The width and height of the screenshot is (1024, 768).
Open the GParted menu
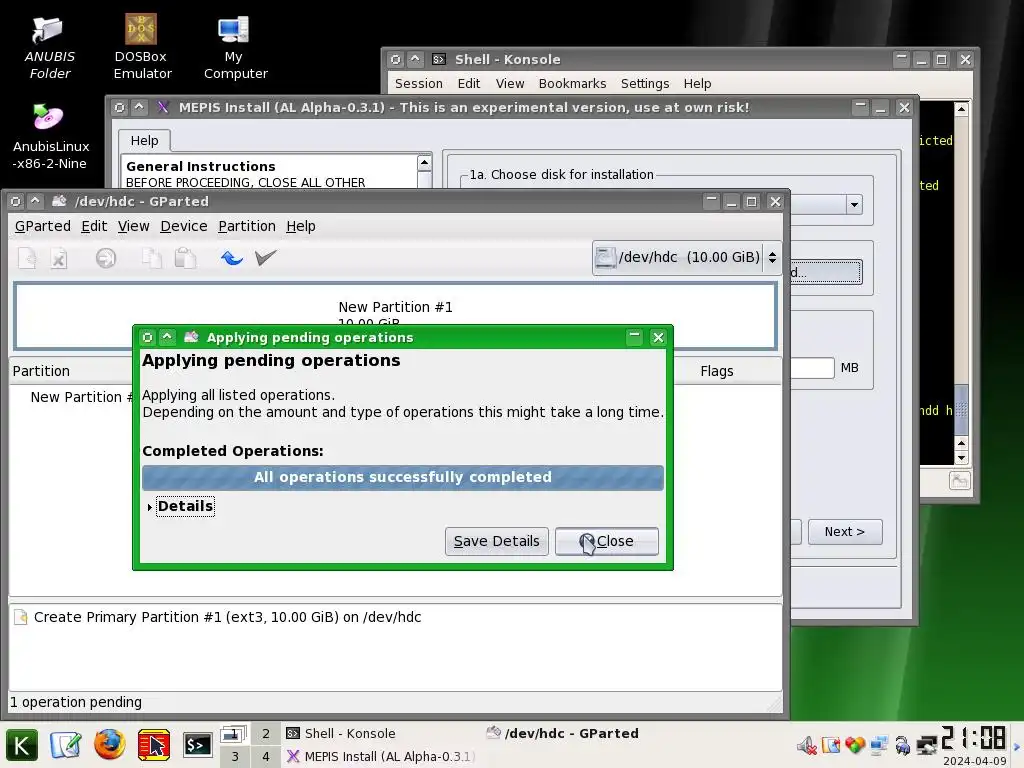click(x=42, y=226)
